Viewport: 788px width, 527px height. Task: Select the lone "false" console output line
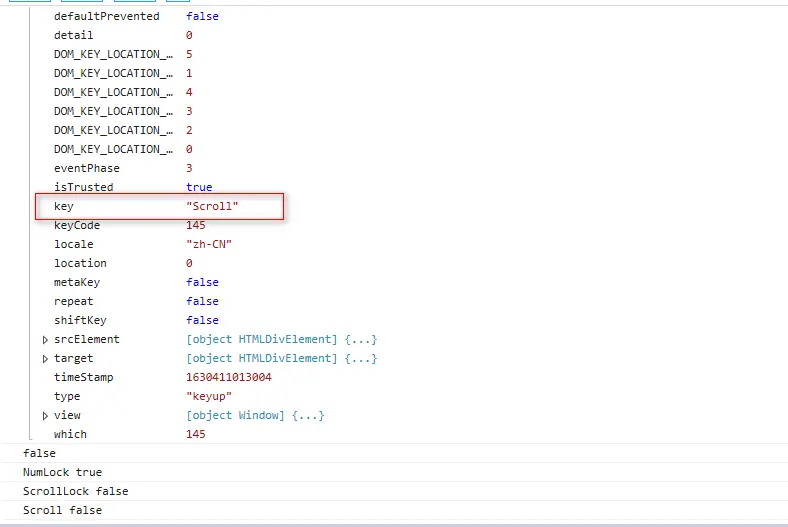pos(39,454)
